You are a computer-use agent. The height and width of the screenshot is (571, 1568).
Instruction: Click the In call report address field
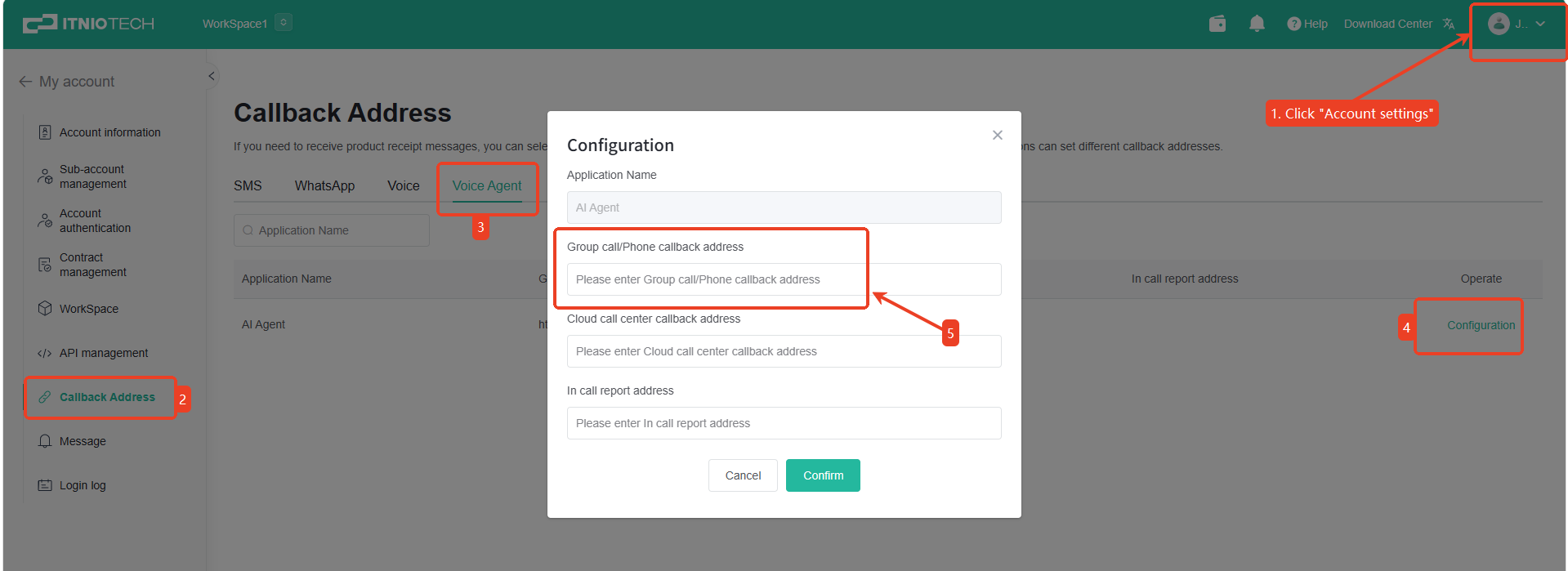pyautogui.click(x=784, y=423)
